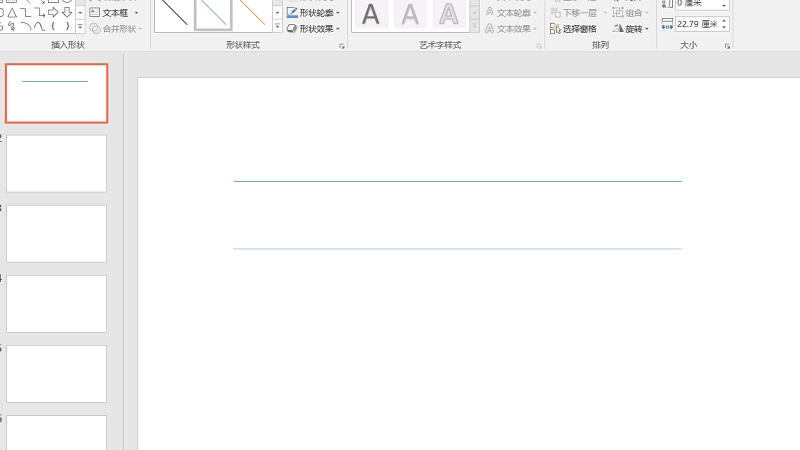Open the 形状轮廓 shape outline dropdown

click(313, 13)
